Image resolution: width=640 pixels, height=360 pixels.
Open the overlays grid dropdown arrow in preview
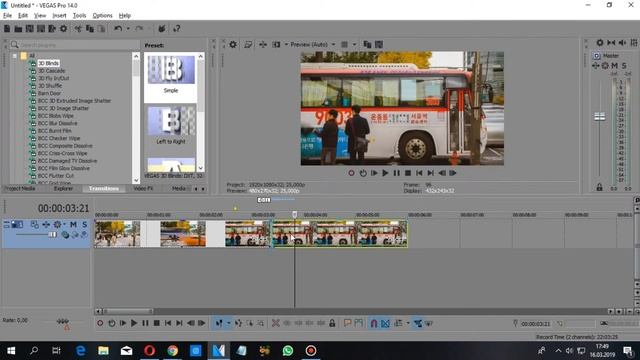(355, 44)
